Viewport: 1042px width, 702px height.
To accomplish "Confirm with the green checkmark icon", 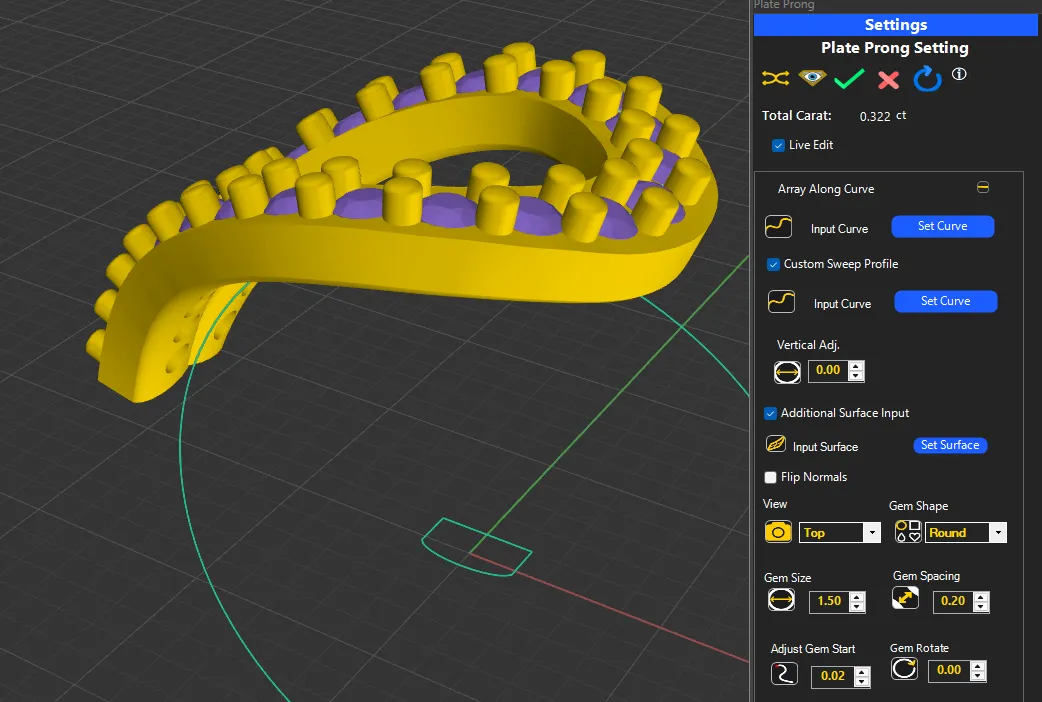I will click(x=848, y=79).
